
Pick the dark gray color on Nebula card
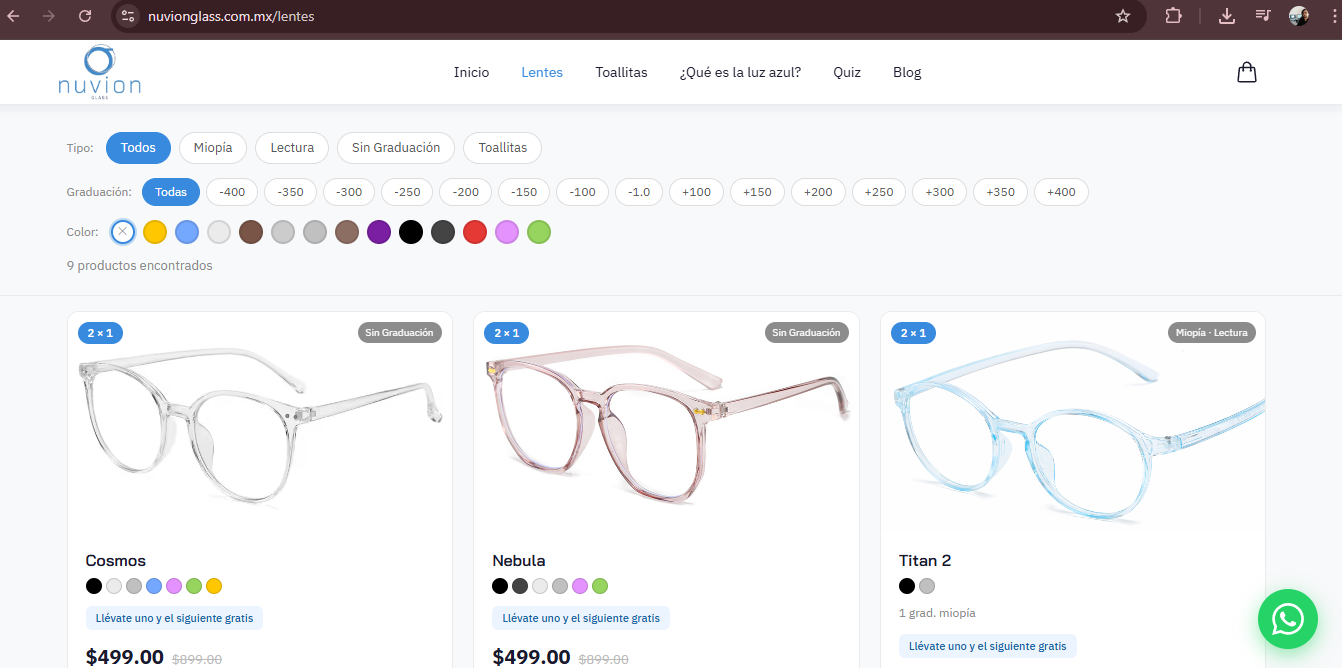[x=520, y=586]
